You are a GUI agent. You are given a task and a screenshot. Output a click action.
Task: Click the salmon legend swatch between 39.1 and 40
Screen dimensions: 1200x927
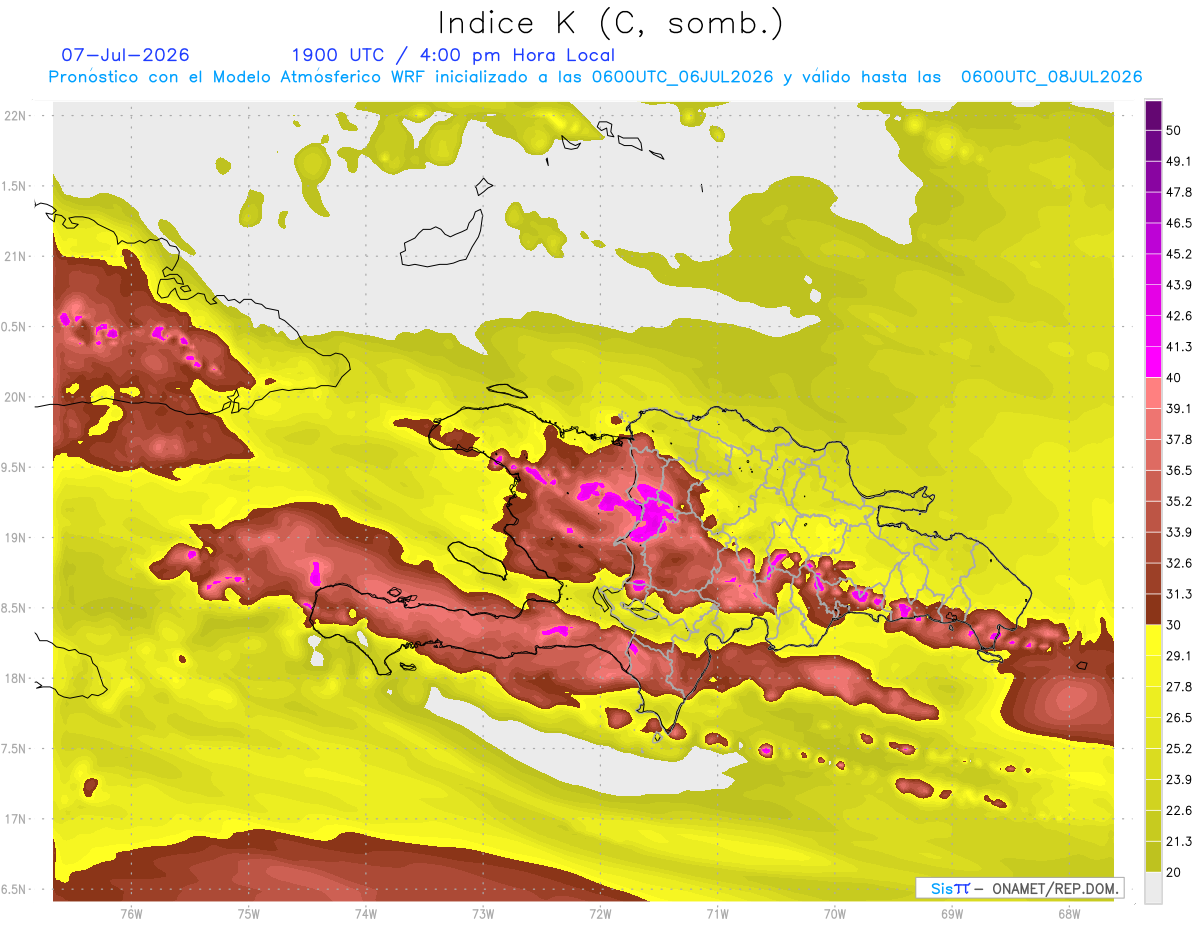coord(1153,392)
